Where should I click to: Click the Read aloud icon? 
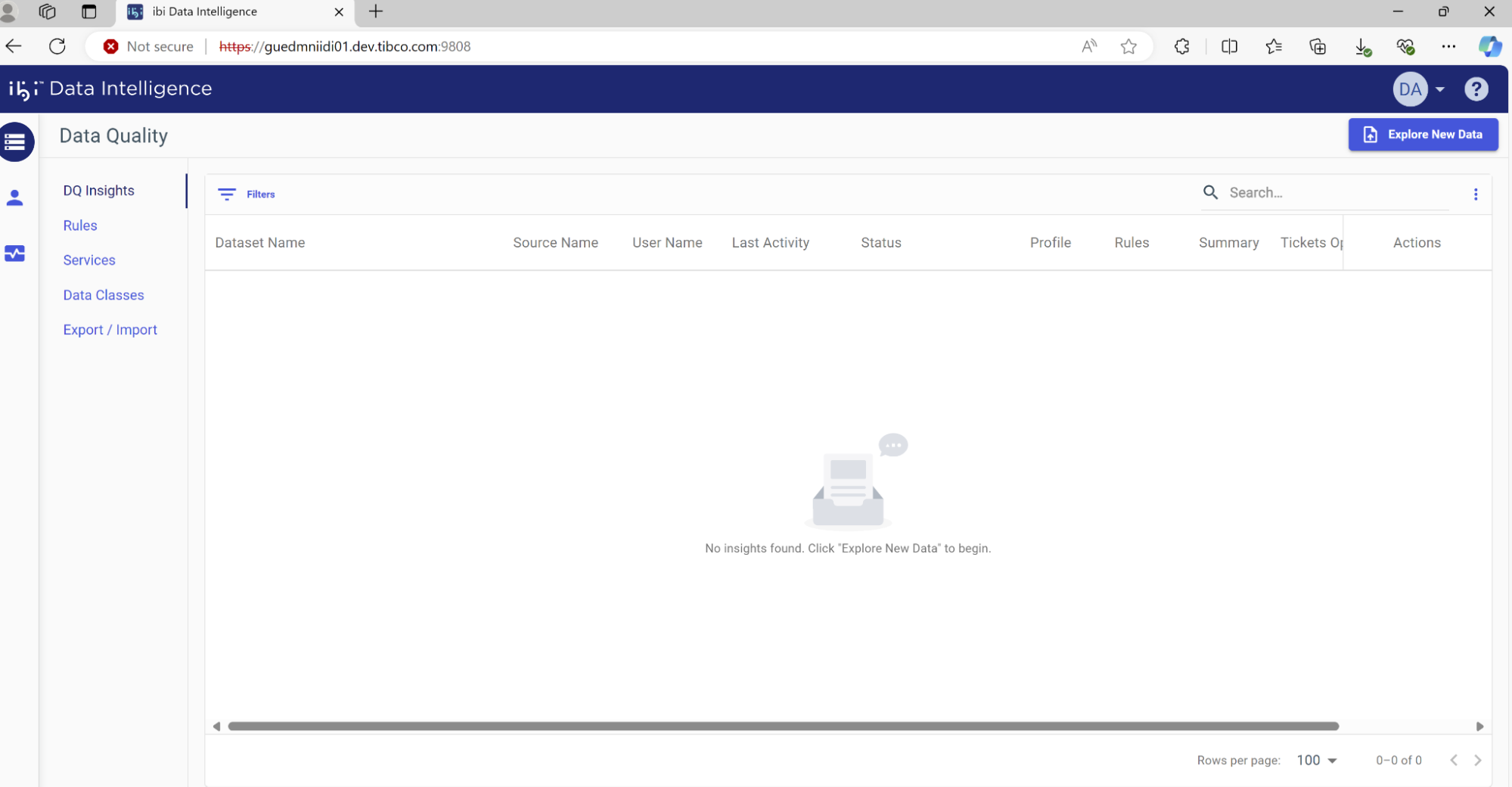pos(1089,46)
